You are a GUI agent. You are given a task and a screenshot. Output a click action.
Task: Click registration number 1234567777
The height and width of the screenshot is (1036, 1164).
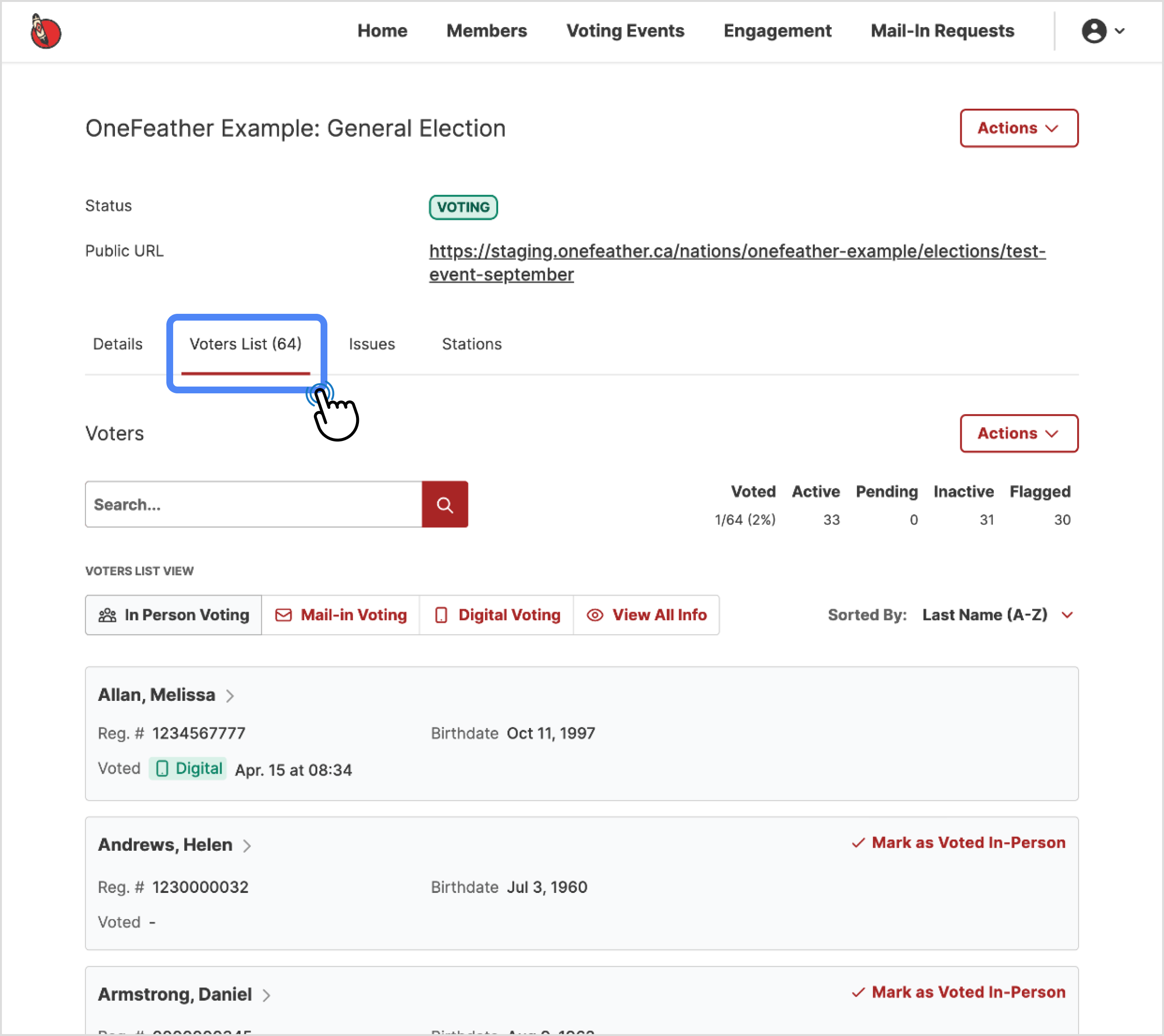[x=199, y=733]
